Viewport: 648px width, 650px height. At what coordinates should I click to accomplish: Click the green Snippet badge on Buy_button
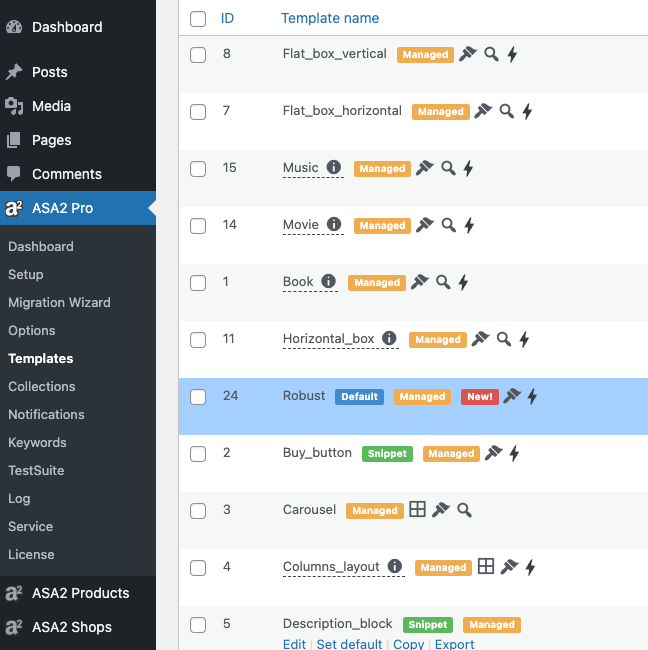pos(387,454)
